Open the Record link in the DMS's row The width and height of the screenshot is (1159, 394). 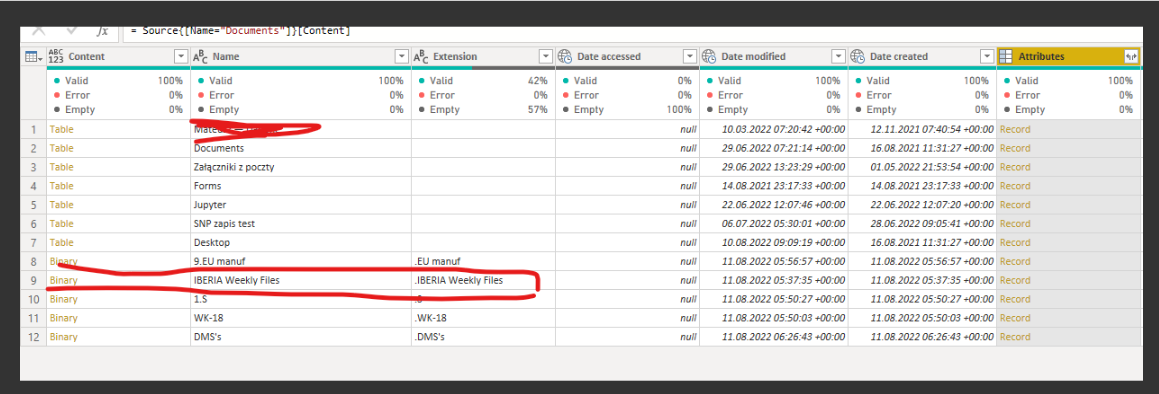pyautogui.click(x=1015, y=337)
